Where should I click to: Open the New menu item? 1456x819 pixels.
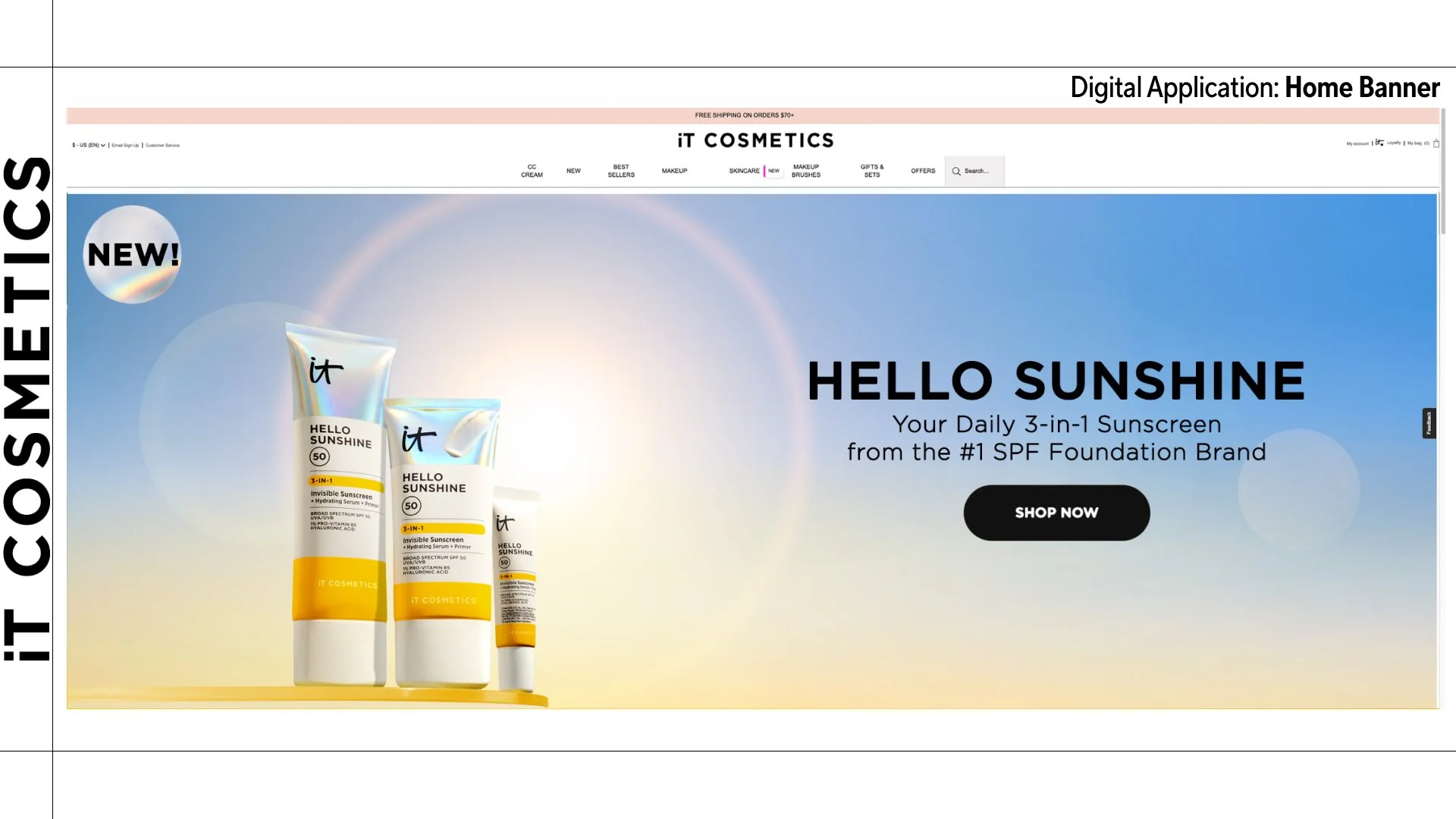coord(573,171)
